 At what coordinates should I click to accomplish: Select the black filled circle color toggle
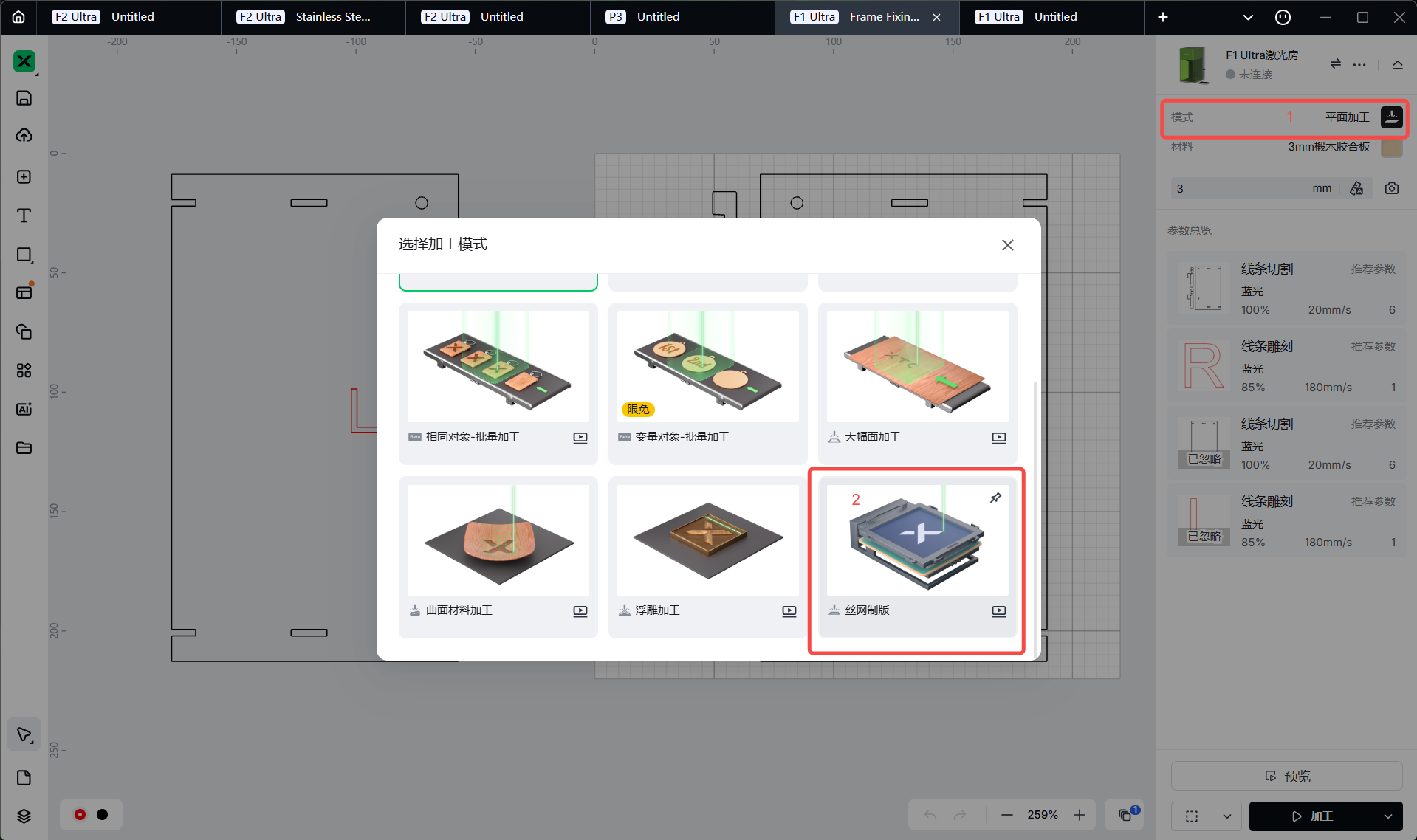(x=103, y=815)
